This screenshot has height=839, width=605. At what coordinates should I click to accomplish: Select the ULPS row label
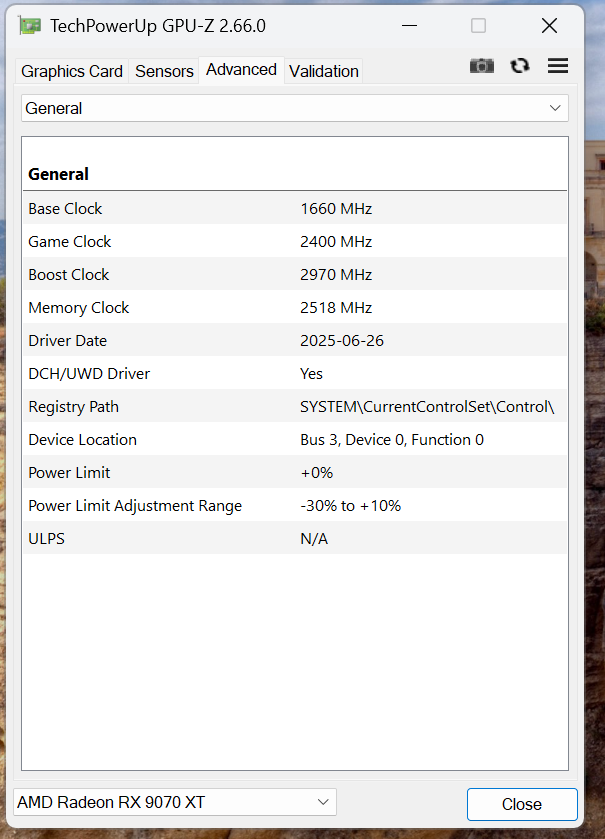[x=47, y=539]
